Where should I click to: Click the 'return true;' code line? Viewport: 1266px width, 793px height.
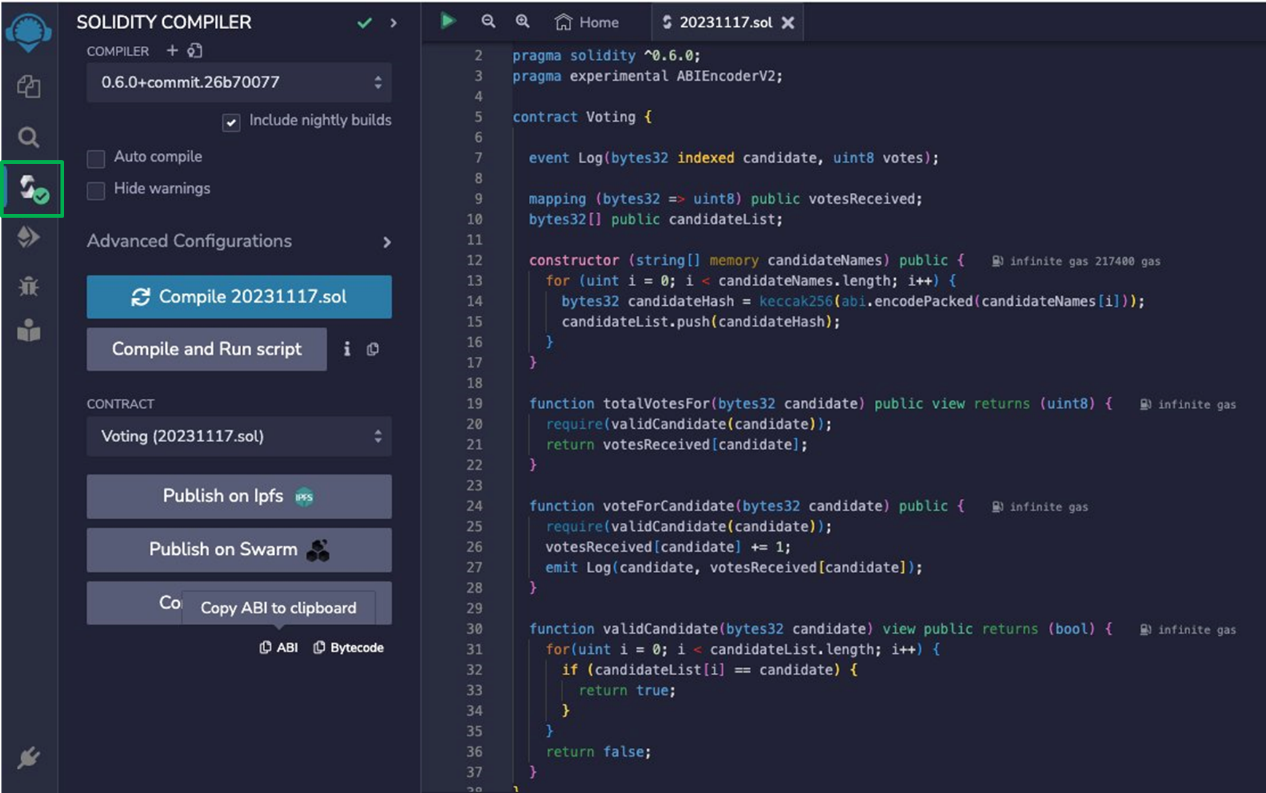[x=627, y=691]
